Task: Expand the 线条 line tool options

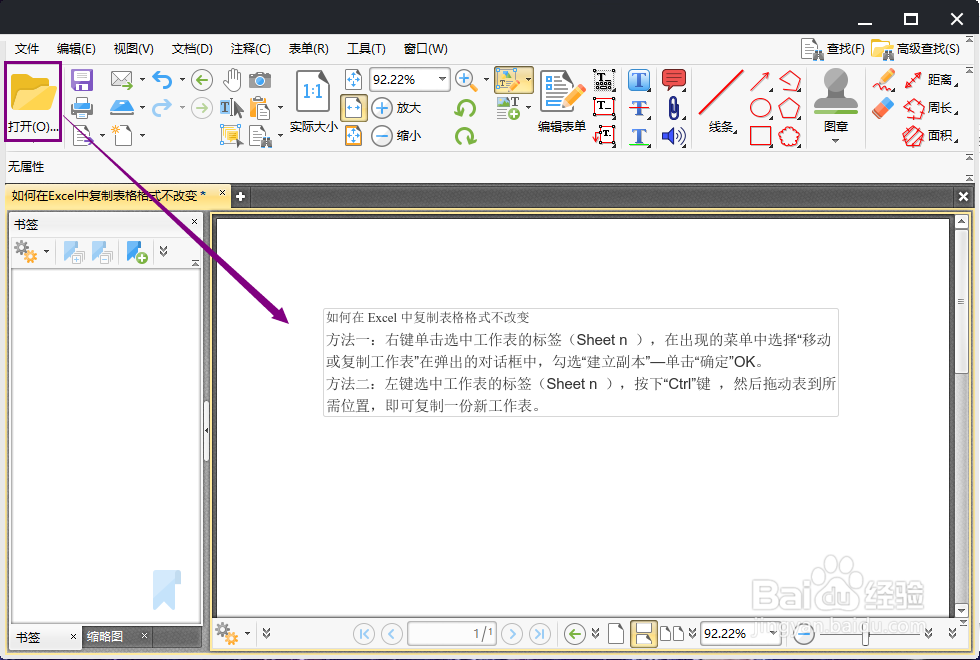Action: (x=736, y=133)
